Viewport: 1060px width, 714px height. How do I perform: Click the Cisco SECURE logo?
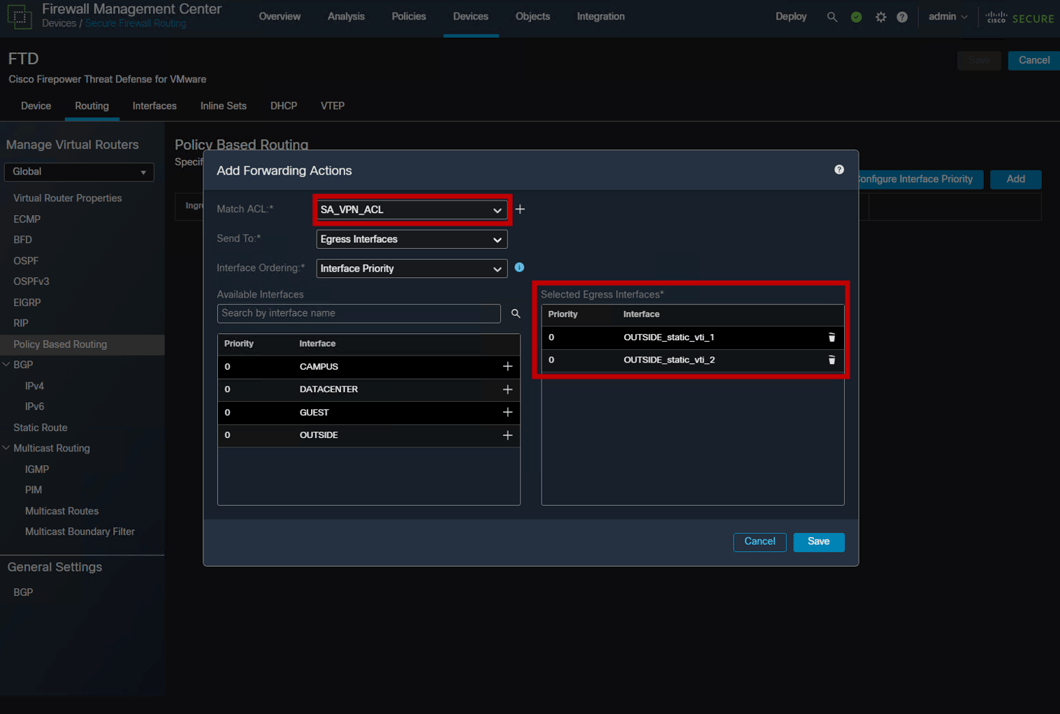pos(1019,18)
